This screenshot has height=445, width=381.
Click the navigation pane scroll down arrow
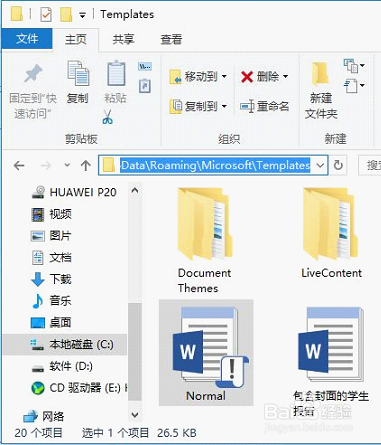tap(135, 415)
